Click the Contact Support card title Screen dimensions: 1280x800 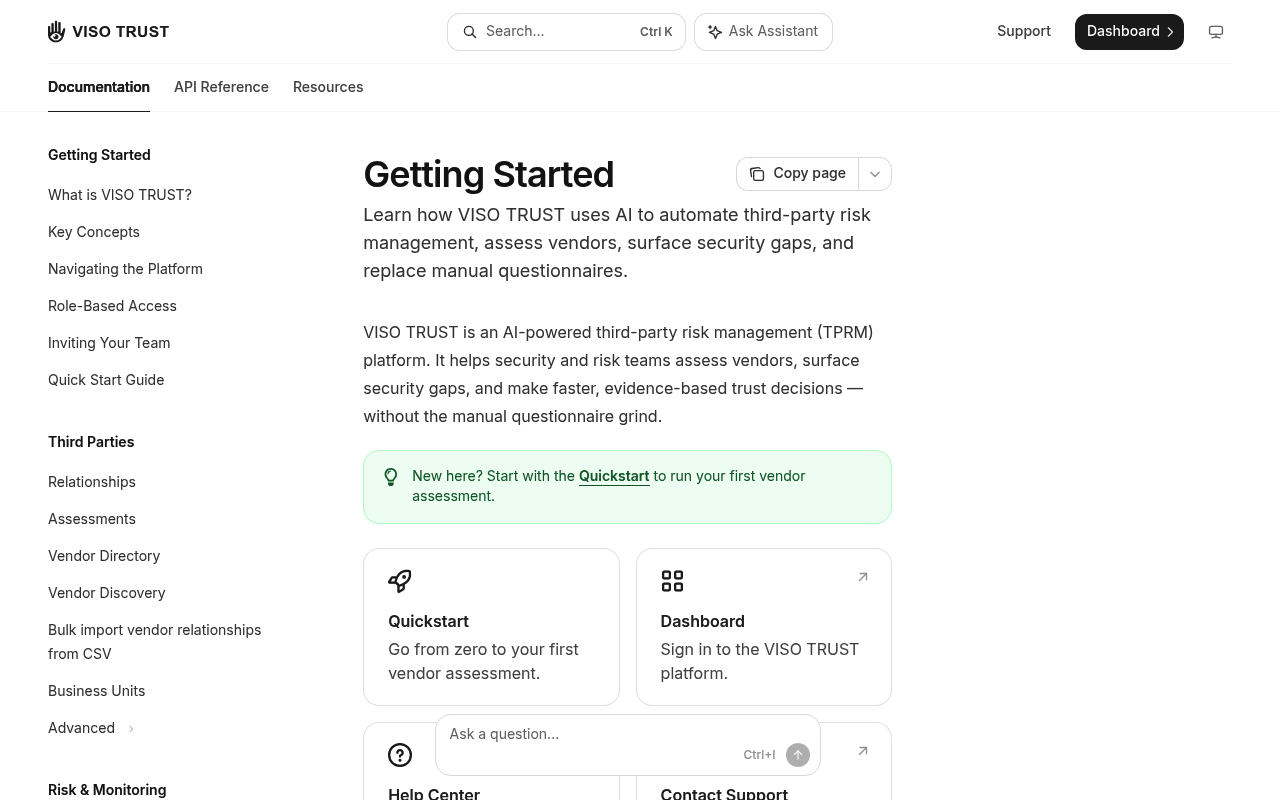(724, 793)
